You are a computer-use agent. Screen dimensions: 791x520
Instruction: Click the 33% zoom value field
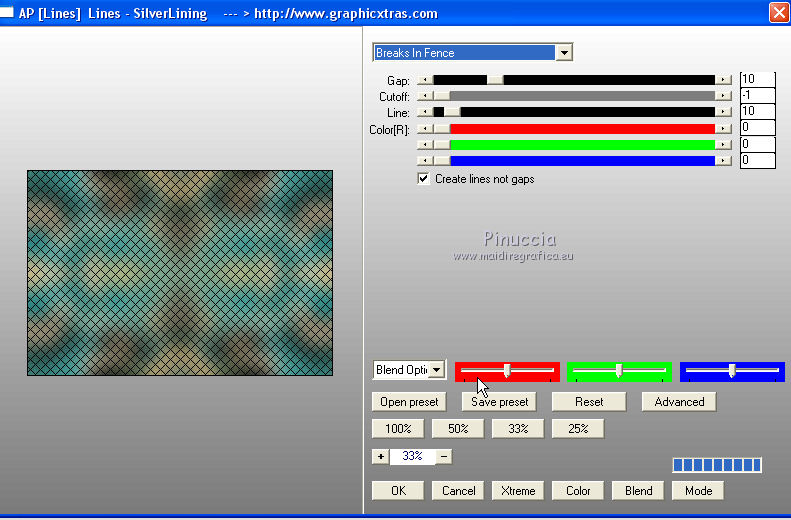412,456
